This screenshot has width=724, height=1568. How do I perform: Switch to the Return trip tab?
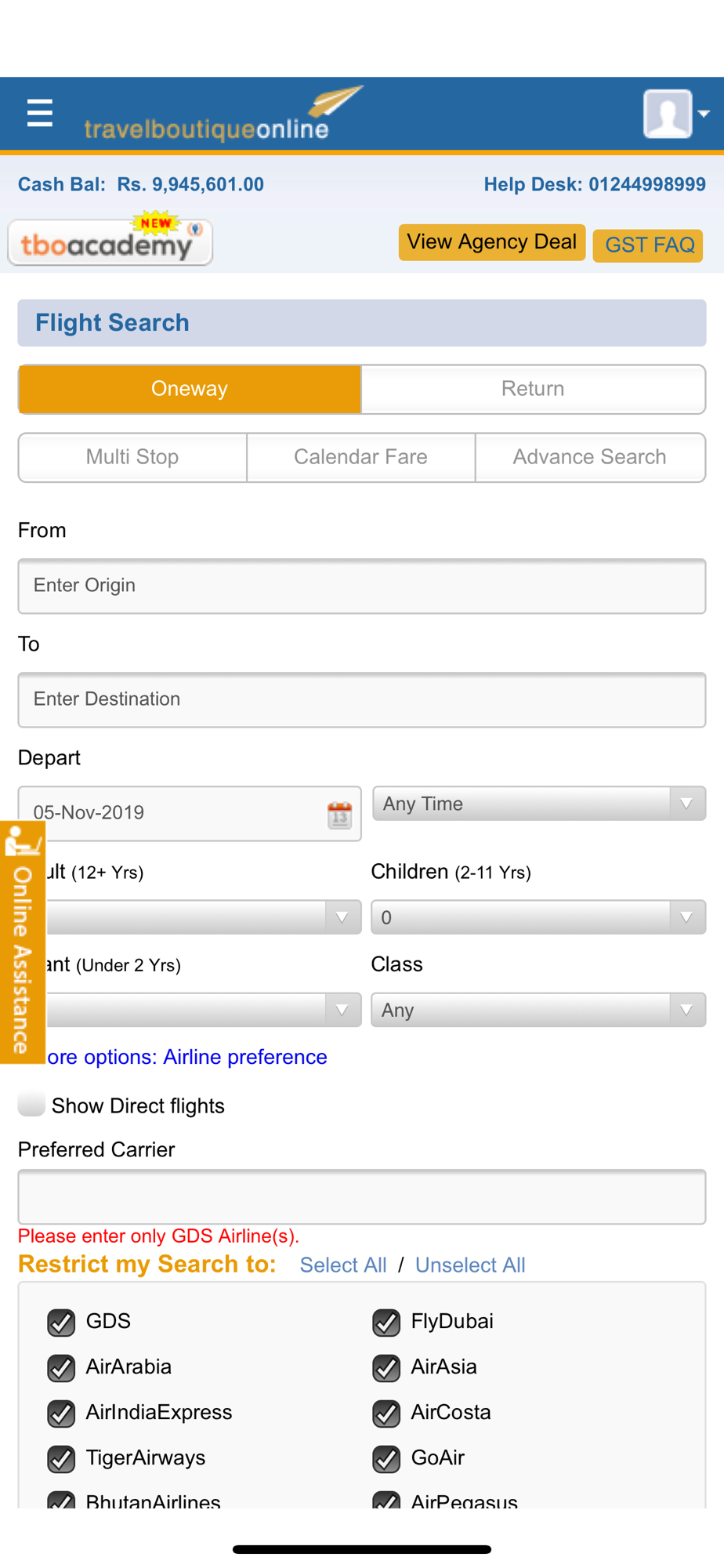533,389
